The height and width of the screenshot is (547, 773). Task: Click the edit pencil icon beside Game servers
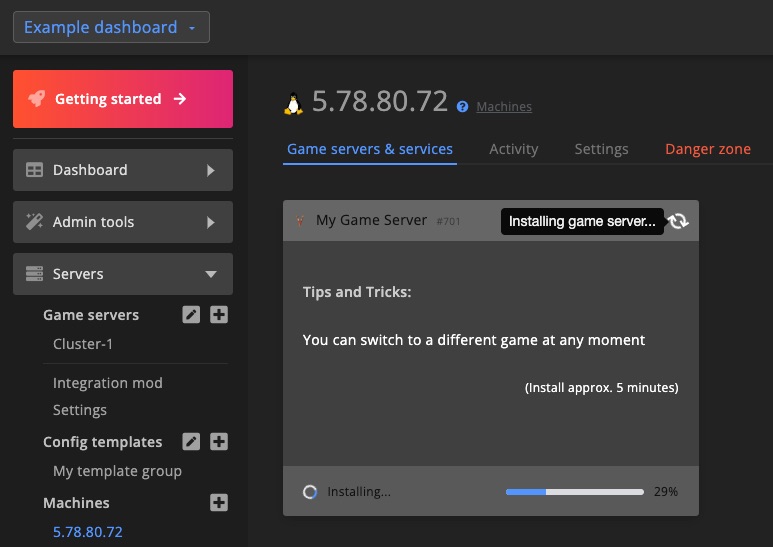(191, 315)
